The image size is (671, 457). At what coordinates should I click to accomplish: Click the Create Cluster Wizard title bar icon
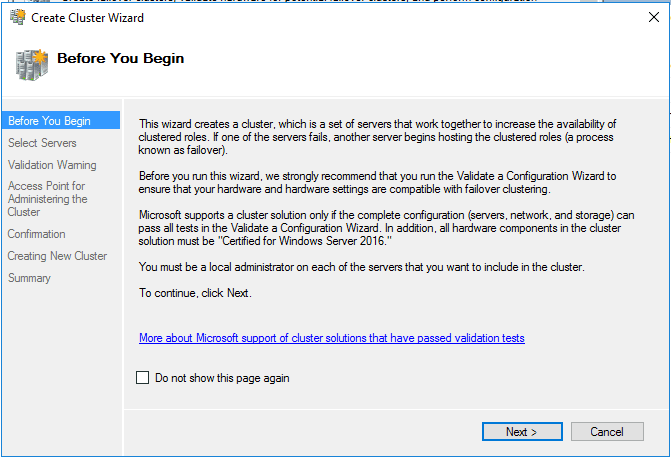tap(18, 17)
